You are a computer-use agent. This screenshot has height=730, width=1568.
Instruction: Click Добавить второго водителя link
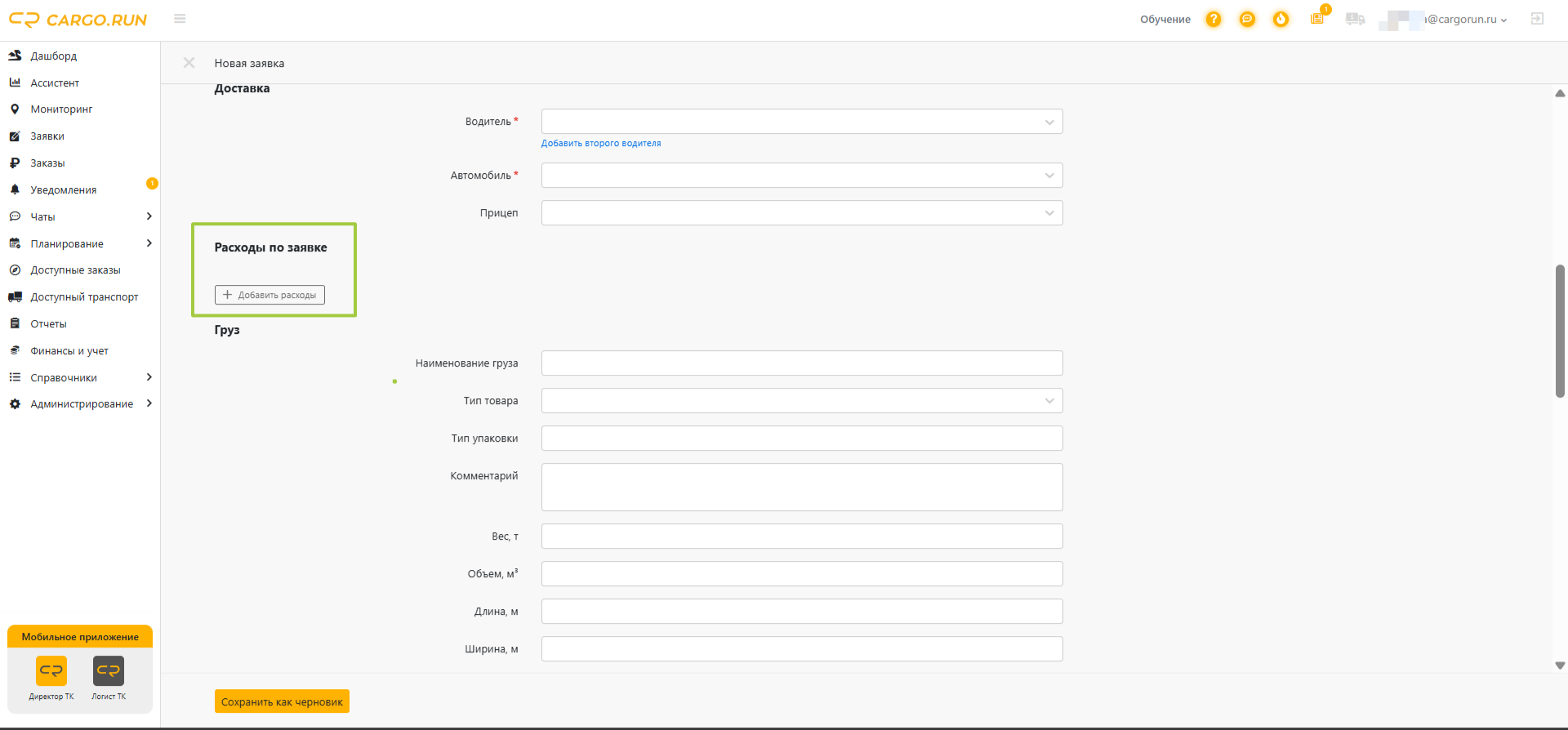(601, 143)
